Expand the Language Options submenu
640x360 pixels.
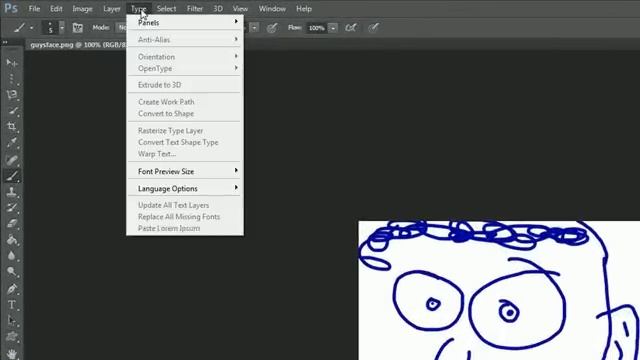coord(185,189)
